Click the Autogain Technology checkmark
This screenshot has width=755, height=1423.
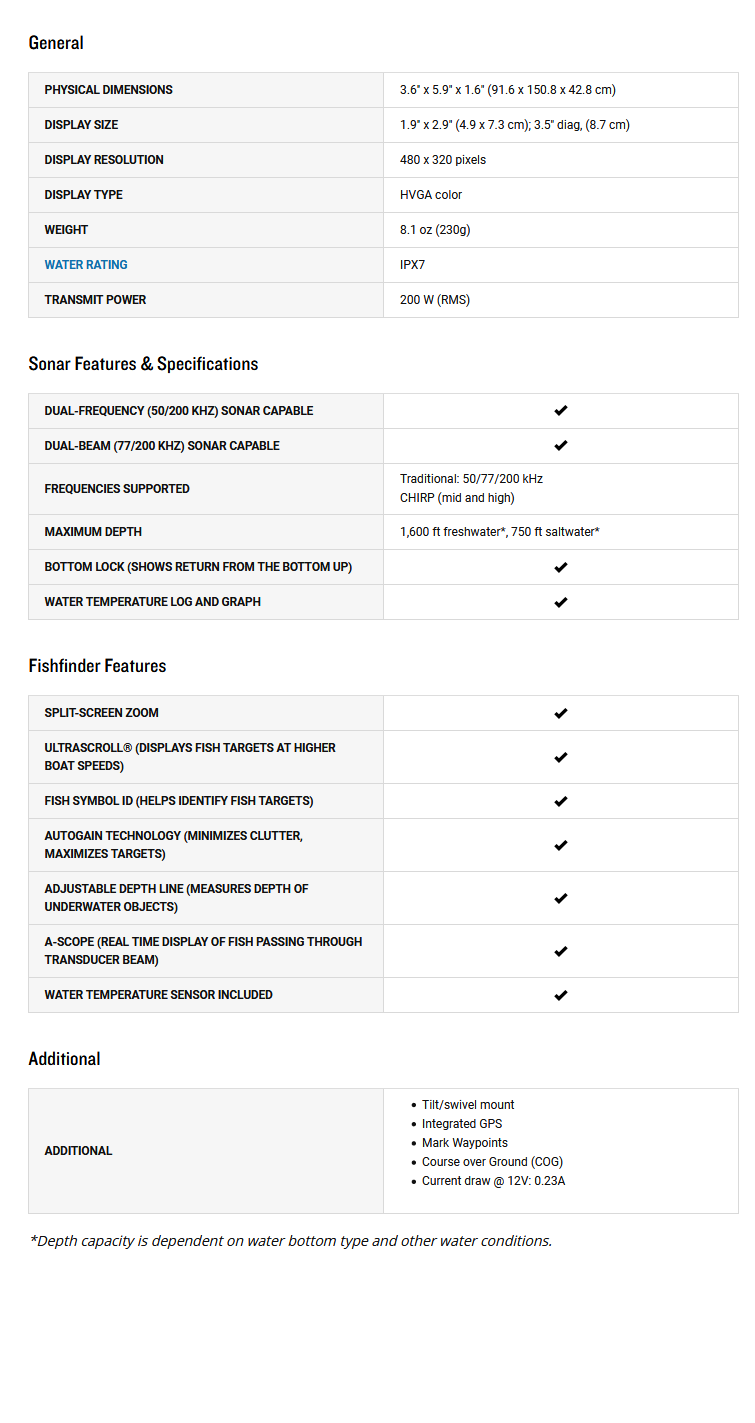561,845
